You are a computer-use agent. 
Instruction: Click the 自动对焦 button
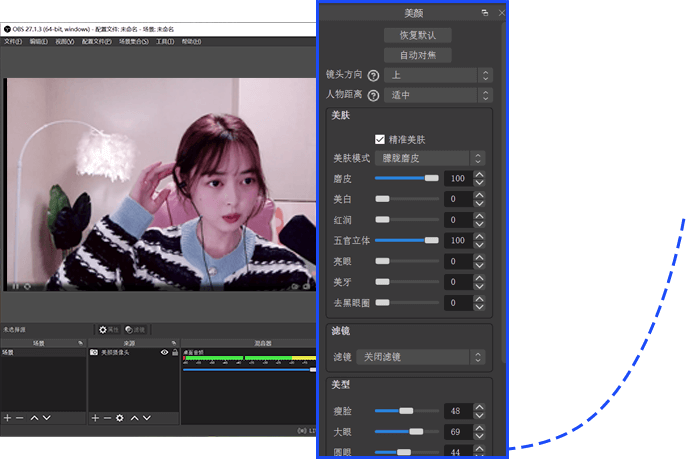pyautogui.click(x=418, y=55)
